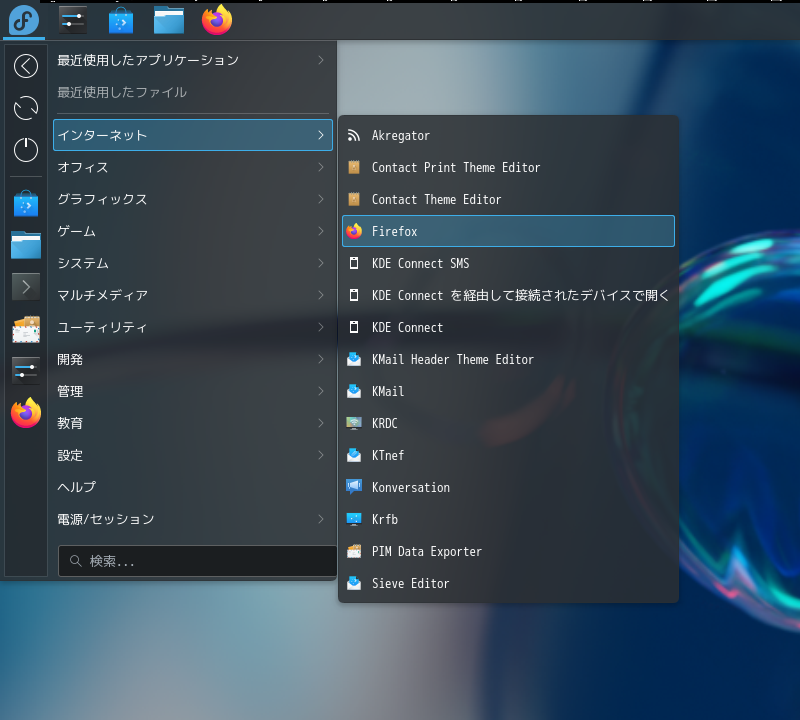Click the PIM Data Exporter icon
Image resolution: width=800 pixels, height=720 pixels.
pos(354,551)
